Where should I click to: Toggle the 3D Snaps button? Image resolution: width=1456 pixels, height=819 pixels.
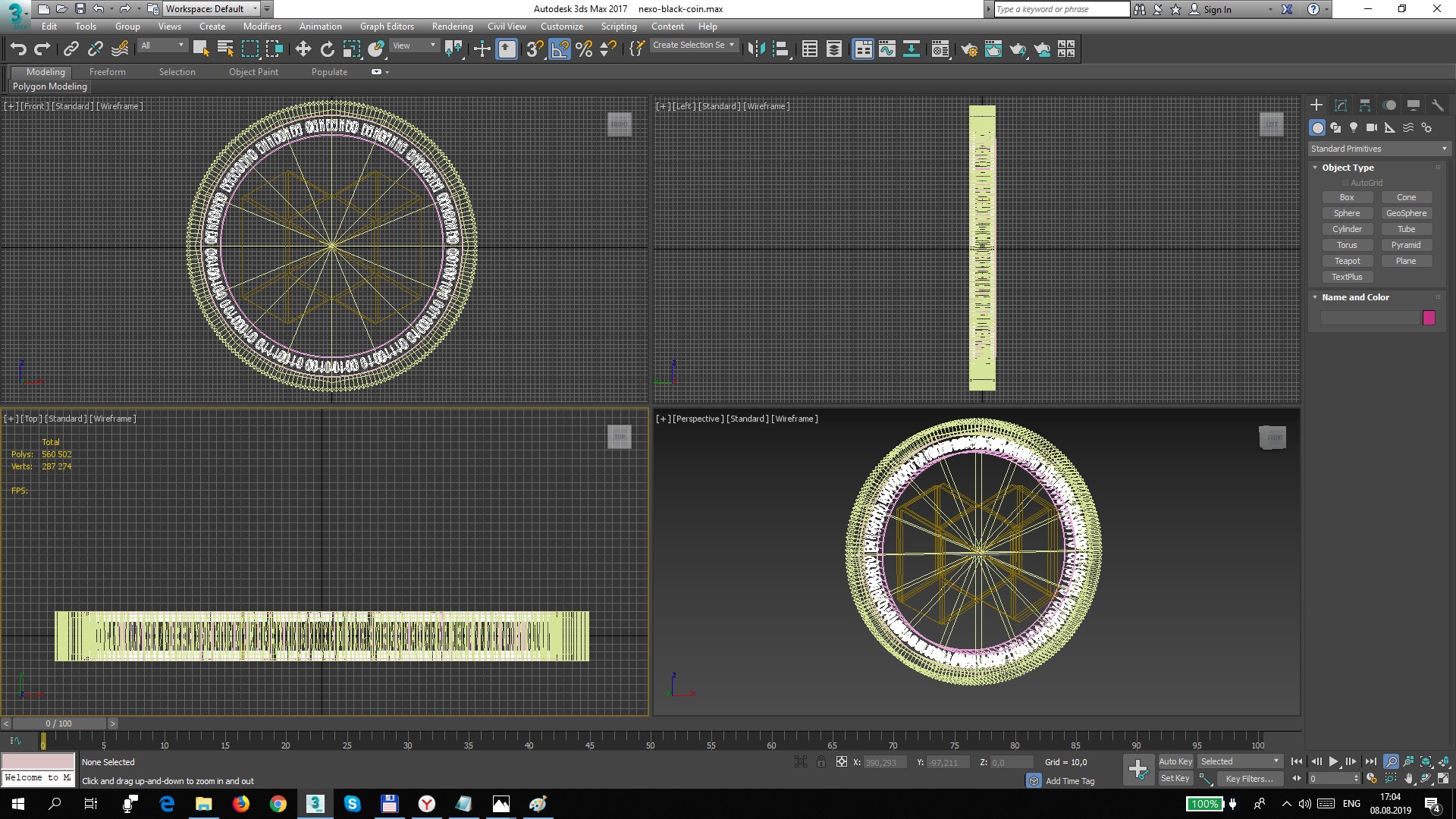point(535,49)
